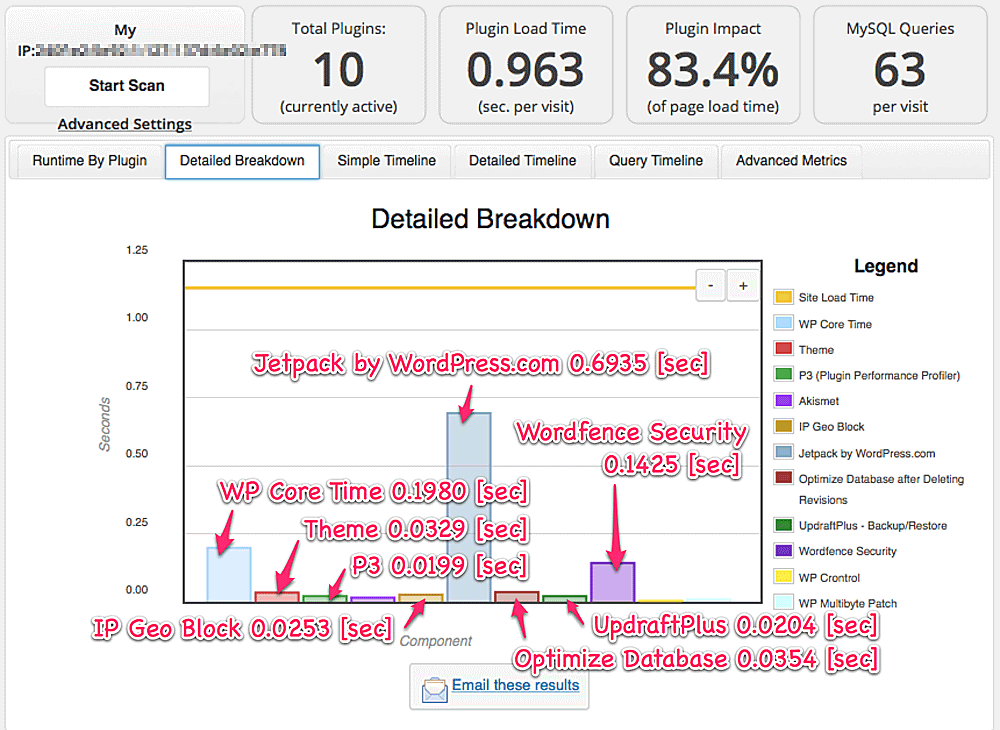Click the 'Akismet' legend label
The height and width of the screenshot is (730, 1000).
[818, 401]
